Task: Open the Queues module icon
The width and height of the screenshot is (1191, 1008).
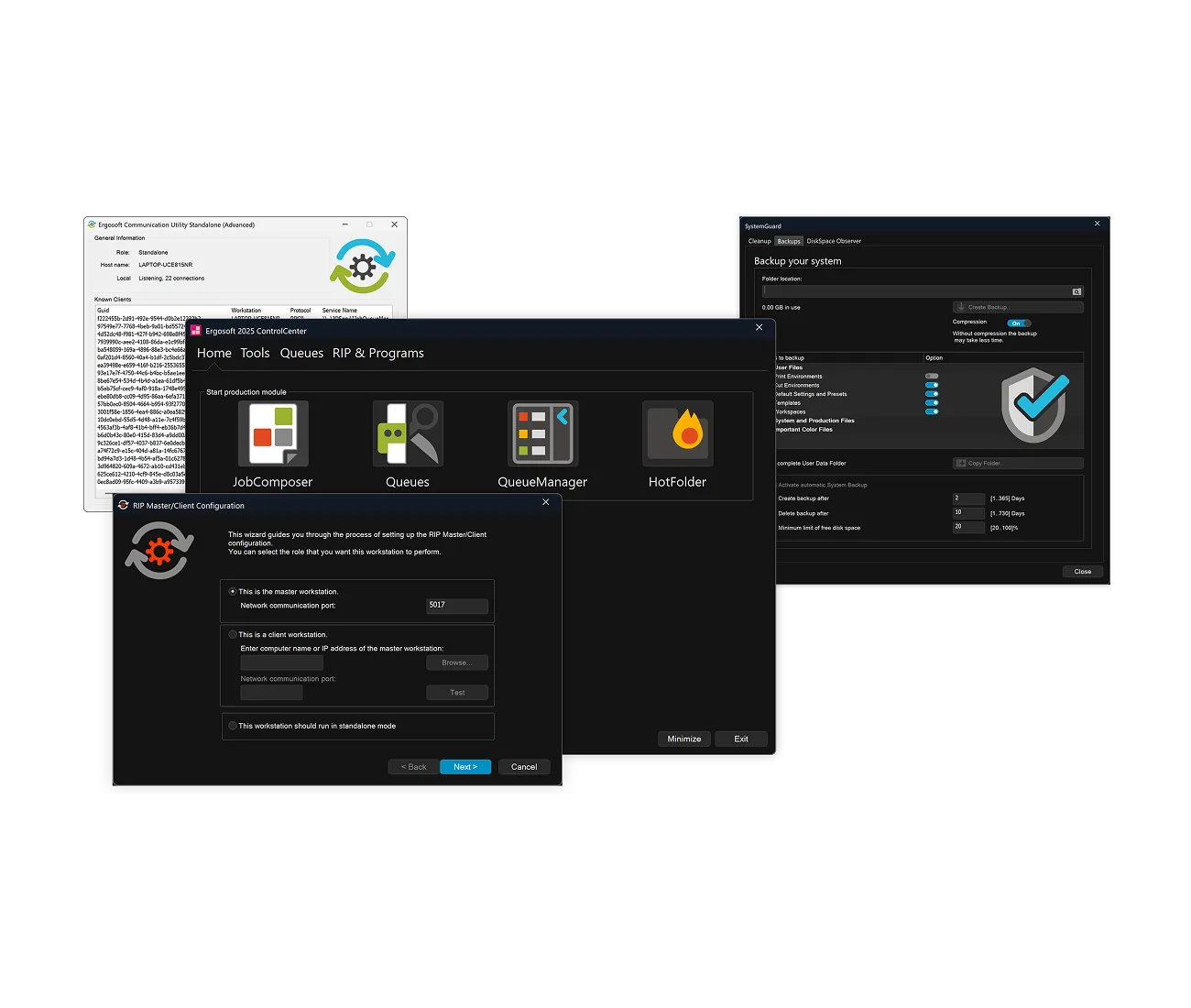Action: coord(408,433)
